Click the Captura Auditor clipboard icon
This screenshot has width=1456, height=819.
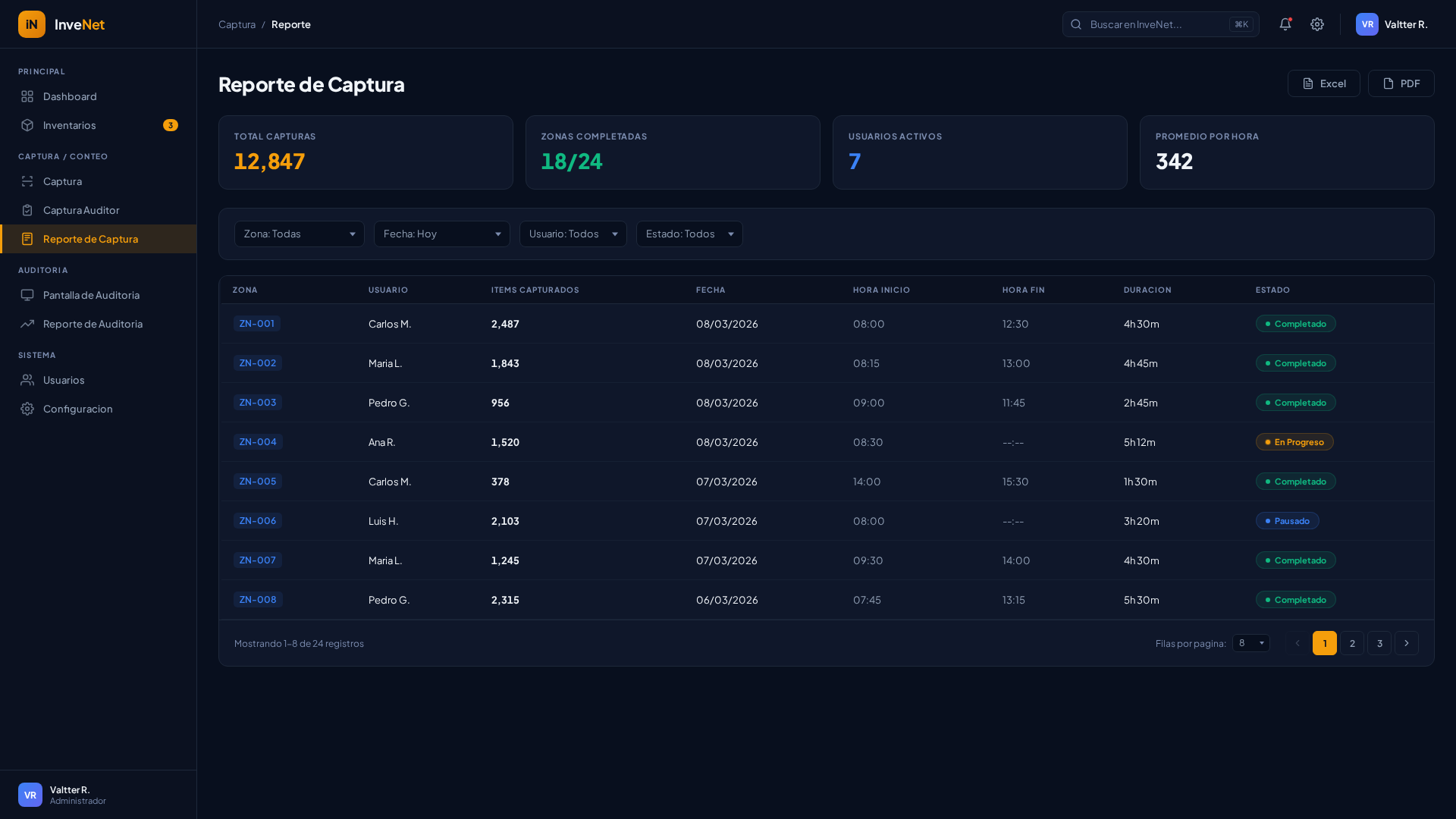click(x=27, y=210)
